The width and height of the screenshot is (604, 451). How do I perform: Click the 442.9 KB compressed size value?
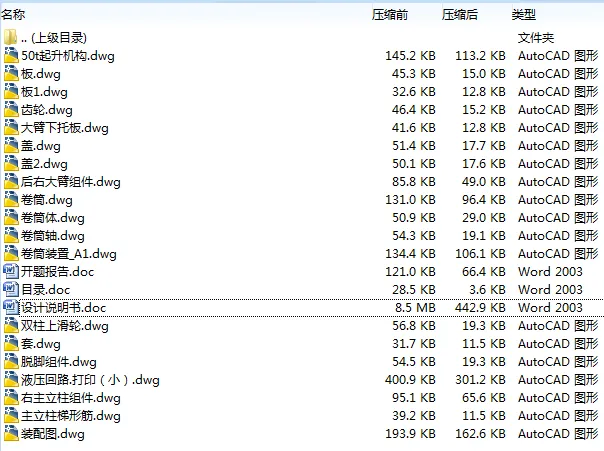[x=480, y=308]
